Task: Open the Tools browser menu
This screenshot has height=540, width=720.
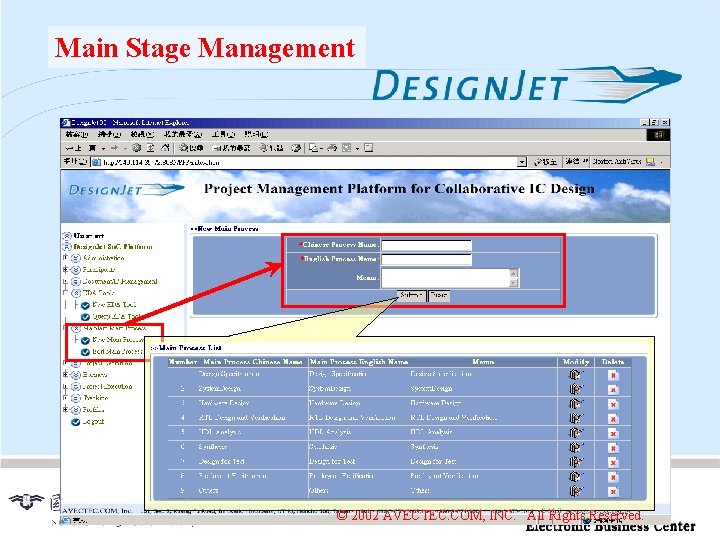Action: 223,134
